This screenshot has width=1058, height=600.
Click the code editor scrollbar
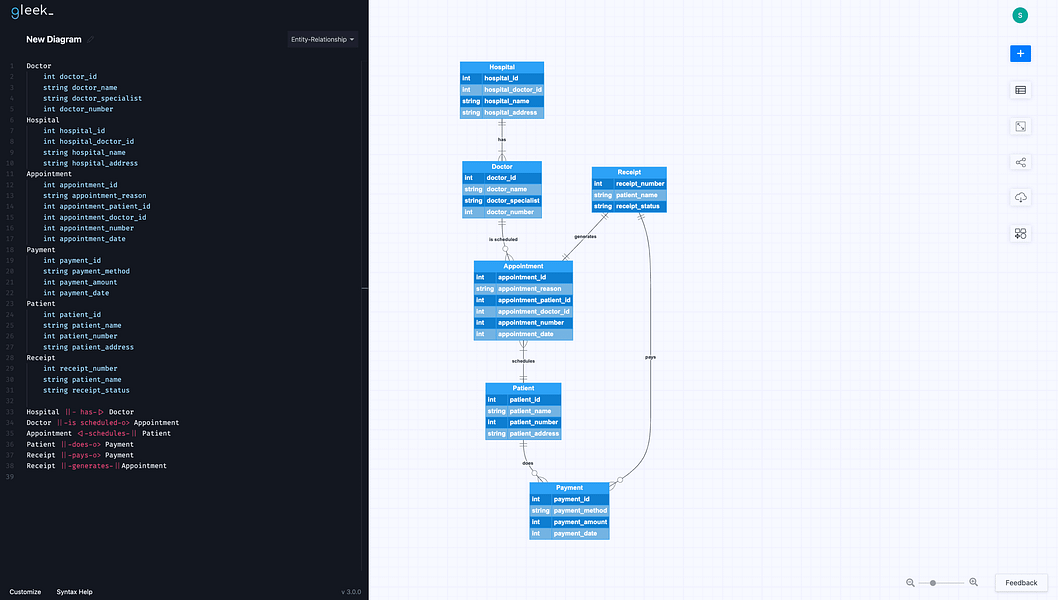[x=364, y=290]
